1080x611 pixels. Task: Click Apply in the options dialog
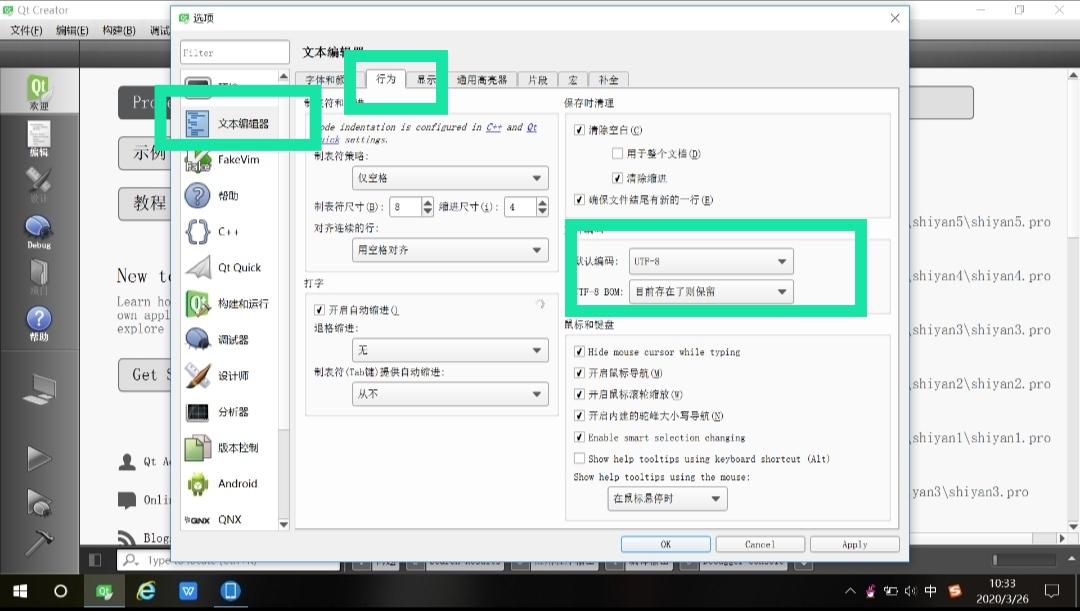click(855, 544)
